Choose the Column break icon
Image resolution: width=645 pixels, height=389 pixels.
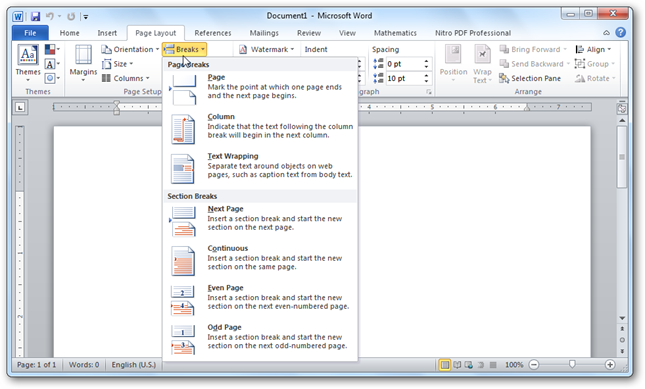(183, 129)
